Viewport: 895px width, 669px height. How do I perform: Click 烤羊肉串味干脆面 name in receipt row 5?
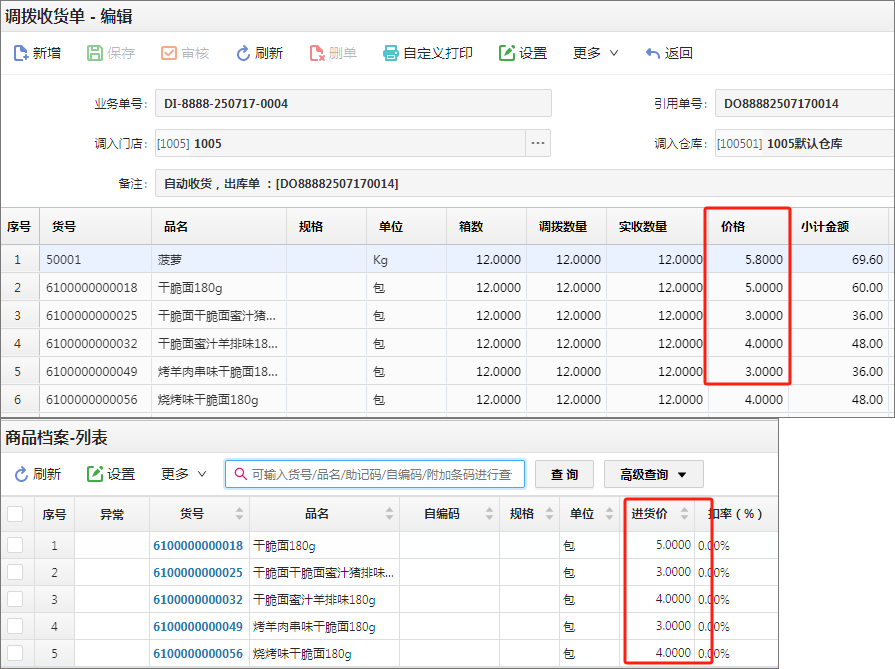[x=217, y=372]
